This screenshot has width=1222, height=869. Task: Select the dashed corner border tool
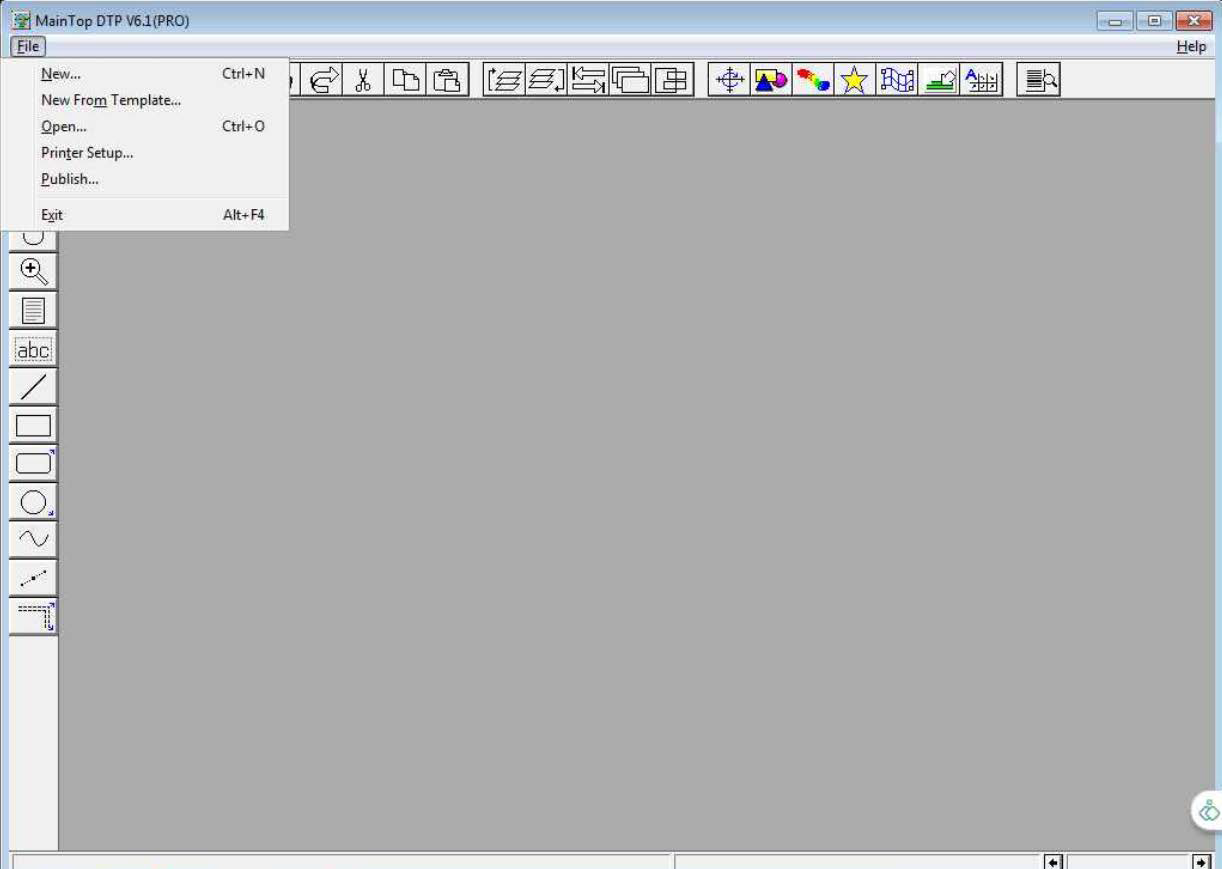tap(33, 615)
